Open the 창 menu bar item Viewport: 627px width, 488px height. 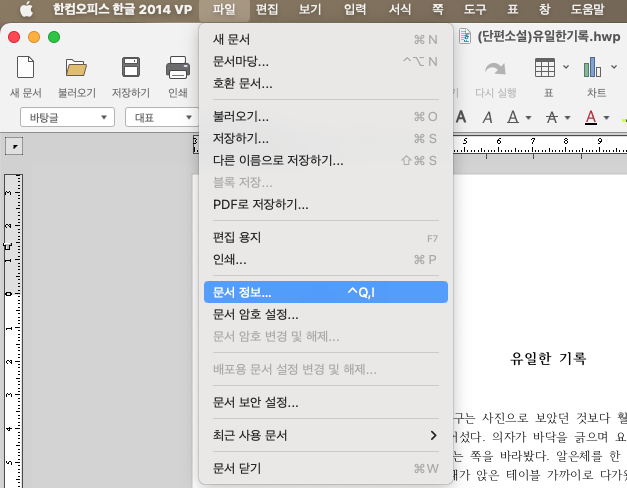pyautogui.click(x=545, y=9)
